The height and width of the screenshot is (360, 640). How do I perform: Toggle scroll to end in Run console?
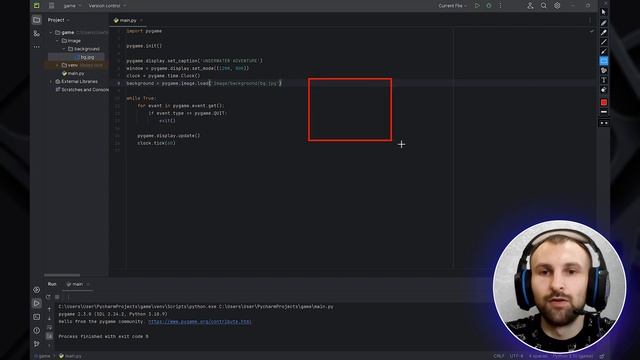point(49,336)
